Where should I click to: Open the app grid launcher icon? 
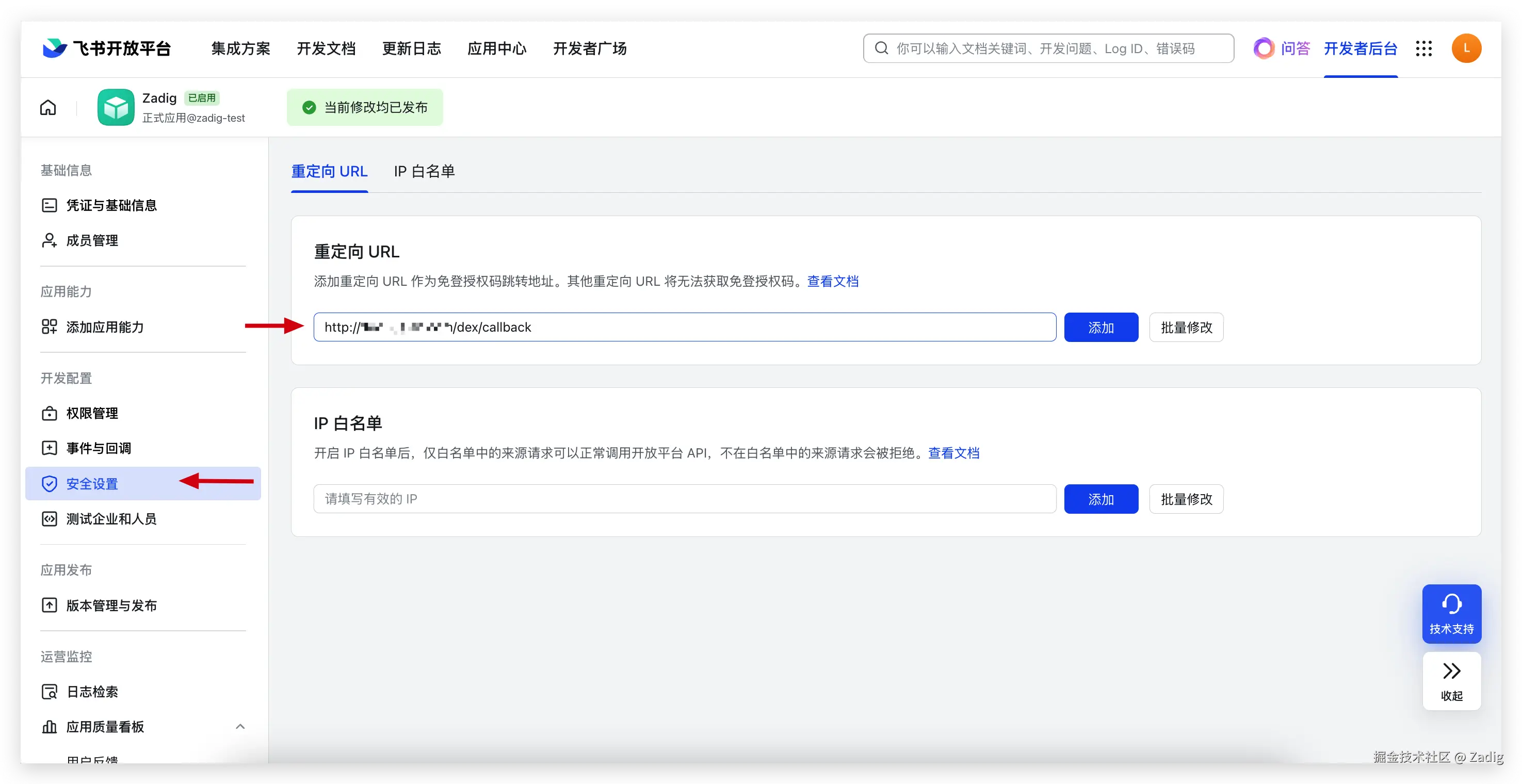1424,48
